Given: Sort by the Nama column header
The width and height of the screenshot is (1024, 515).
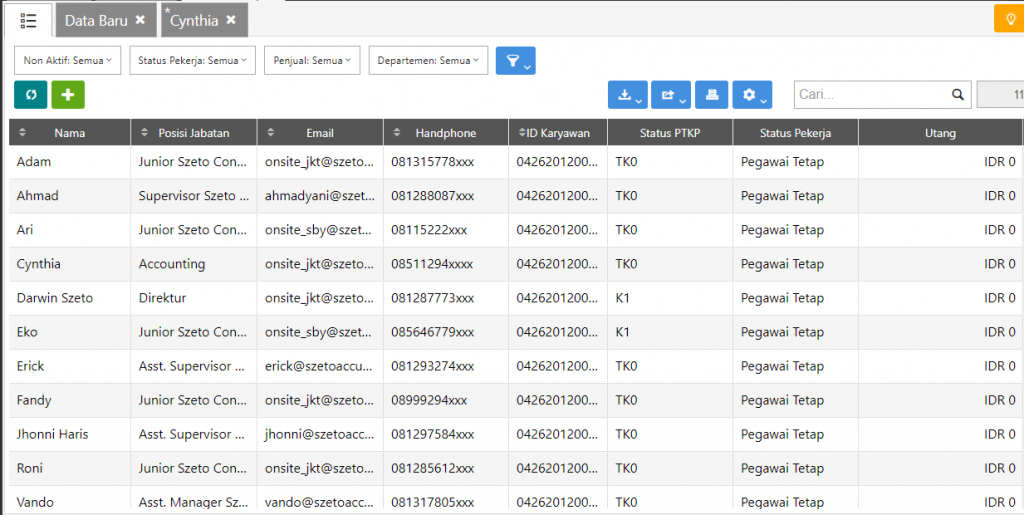Looking at the screenshot, I should click(x=69, y=133).
